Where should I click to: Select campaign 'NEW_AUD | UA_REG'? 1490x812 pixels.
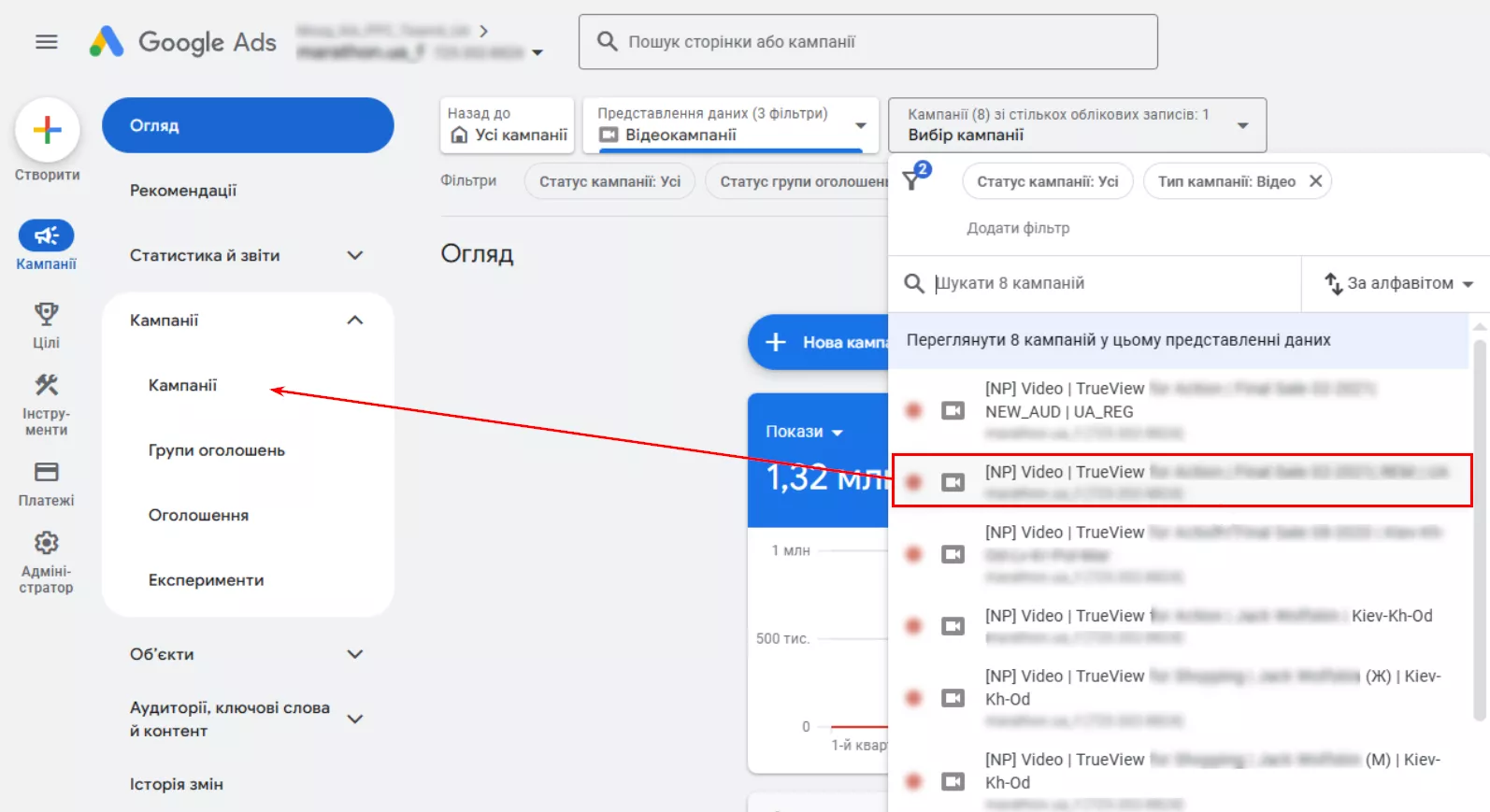pos(1179,411)
